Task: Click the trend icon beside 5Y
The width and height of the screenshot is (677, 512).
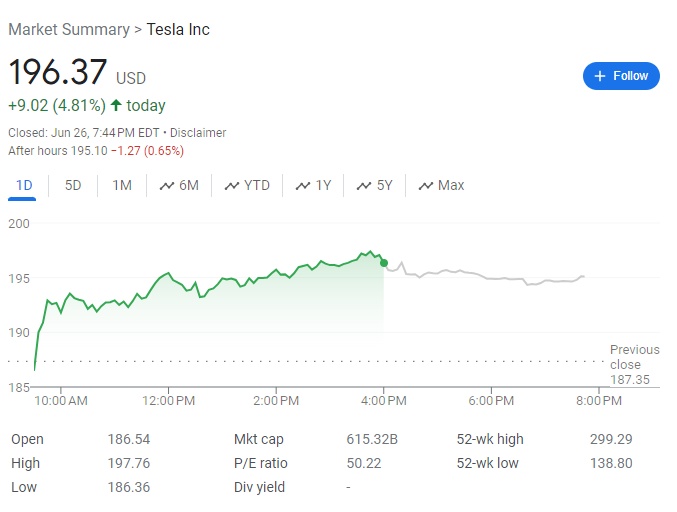Action: pos(365,185)
